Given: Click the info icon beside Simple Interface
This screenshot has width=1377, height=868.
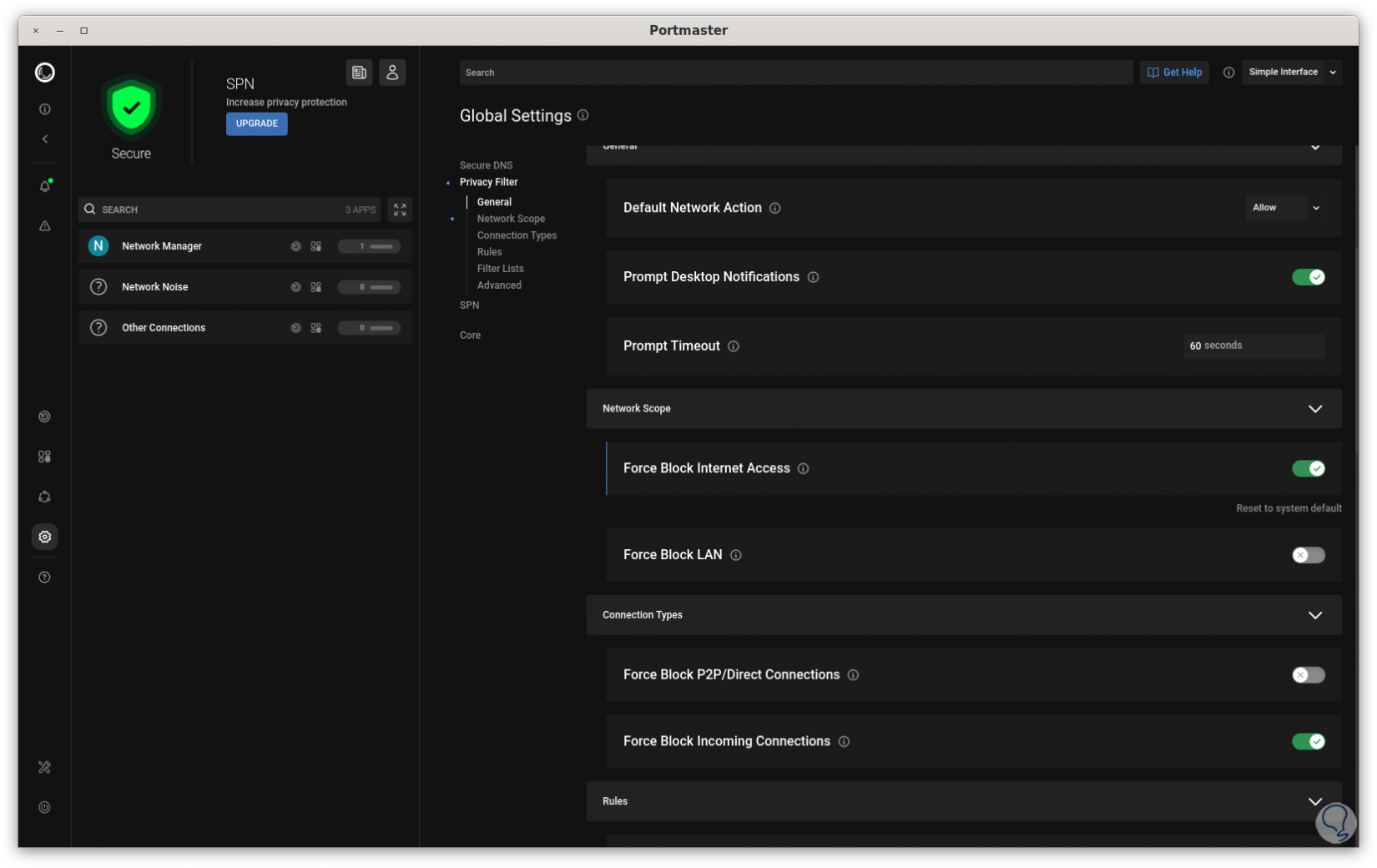Looking at the screenshot, I should [1228, 73].
